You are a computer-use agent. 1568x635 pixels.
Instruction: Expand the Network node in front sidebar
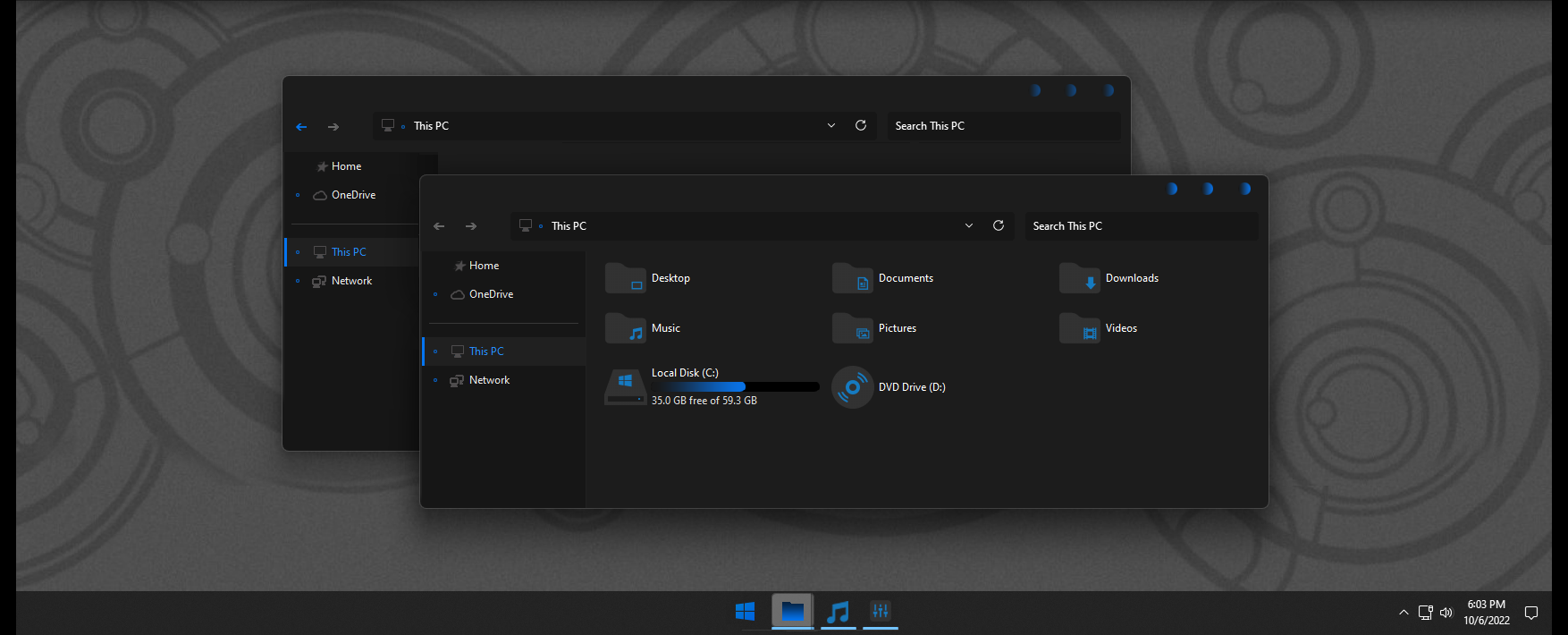click(x=435, y=380)
